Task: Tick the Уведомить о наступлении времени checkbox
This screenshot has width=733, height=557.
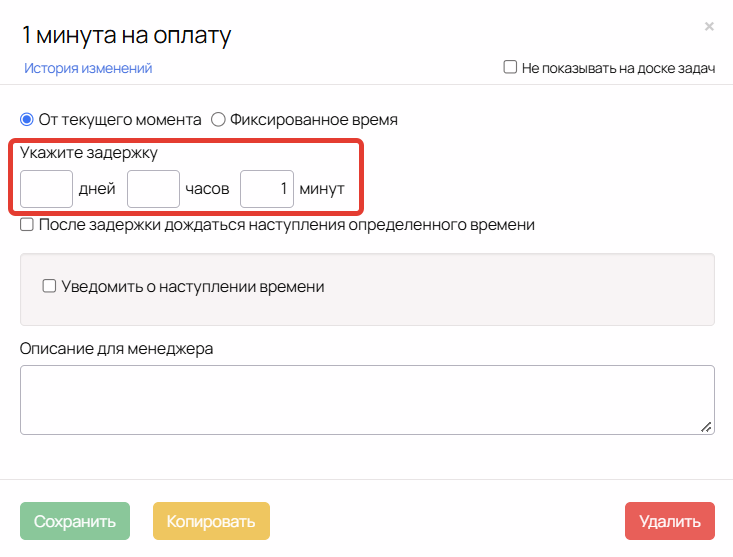Action: [x=49, y=286]
